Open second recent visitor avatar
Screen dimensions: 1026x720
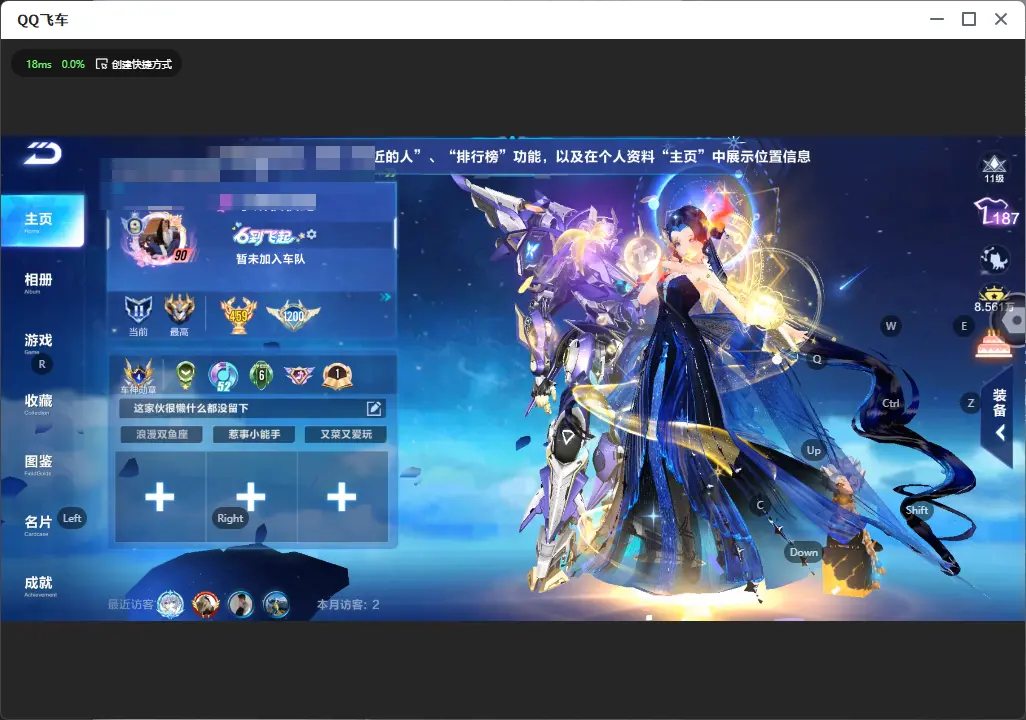[205, 604]
